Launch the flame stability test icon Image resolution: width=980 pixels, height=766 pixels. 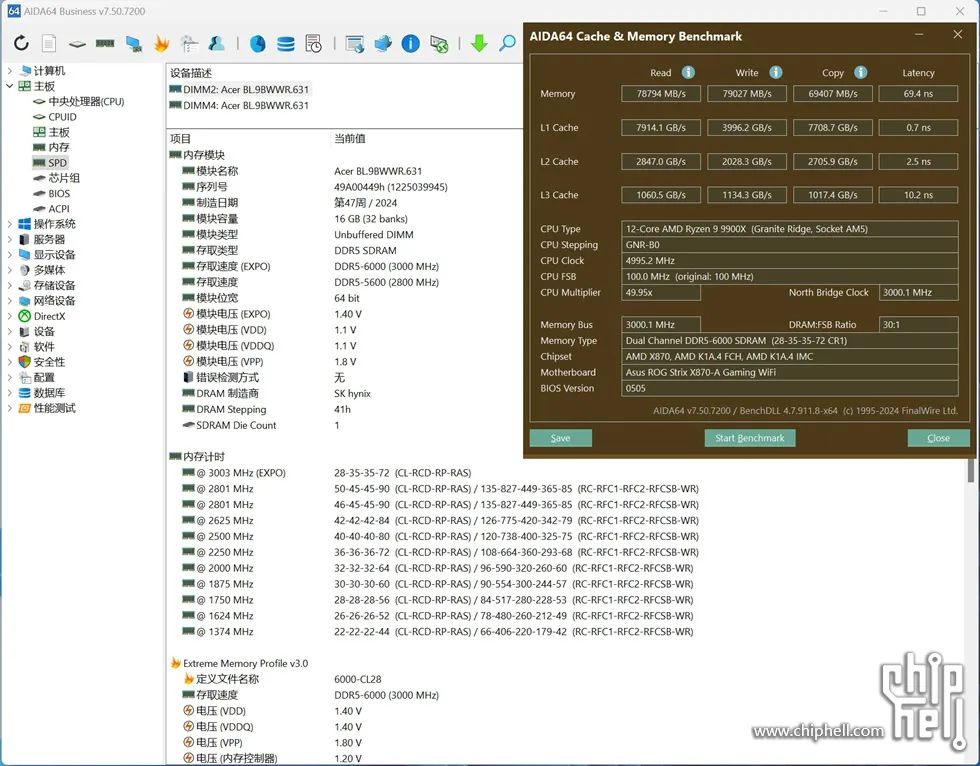click(x=161, y=43)
